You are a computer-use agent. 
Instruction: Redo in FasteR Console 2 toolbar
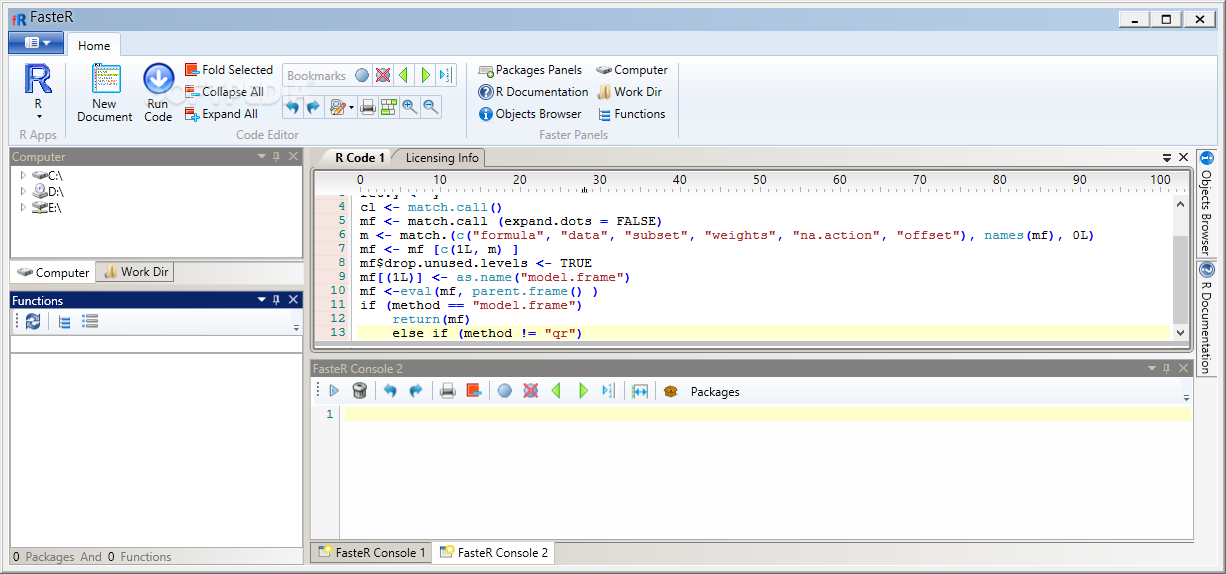click(415, 391)
